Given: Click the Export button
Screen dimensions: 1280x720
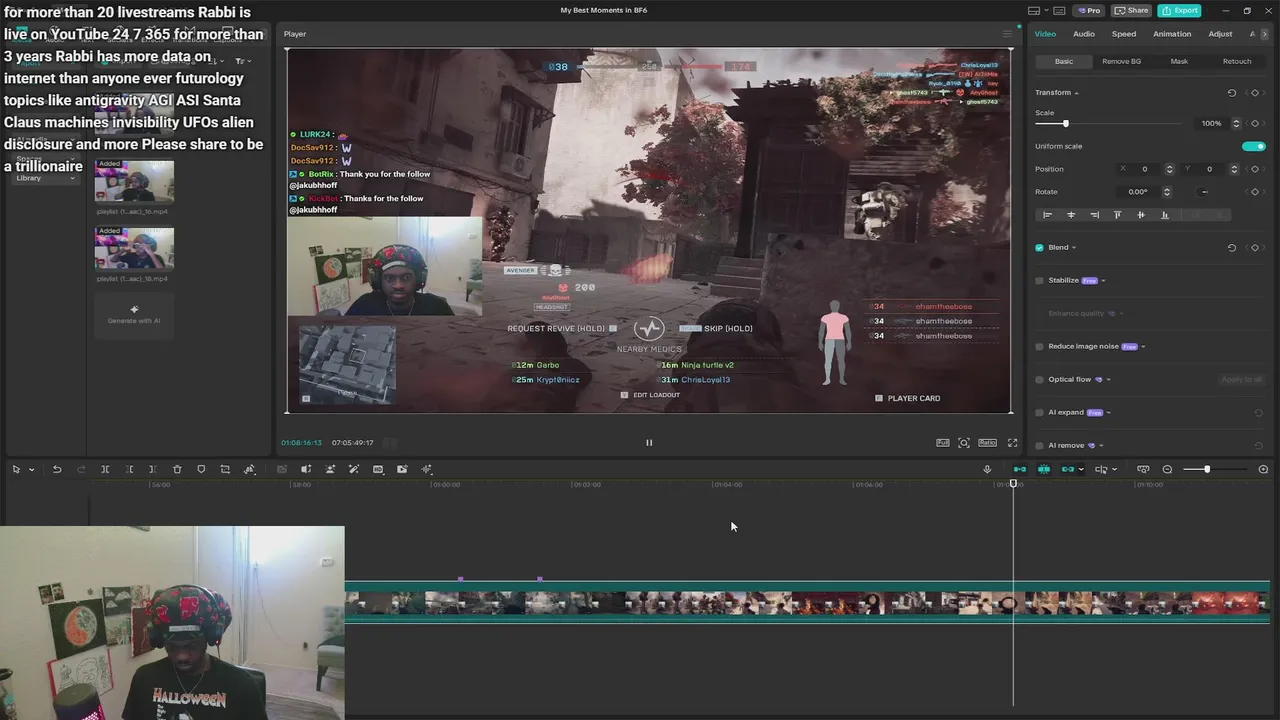Looking at the screenshot, I should click(1179, 10).
